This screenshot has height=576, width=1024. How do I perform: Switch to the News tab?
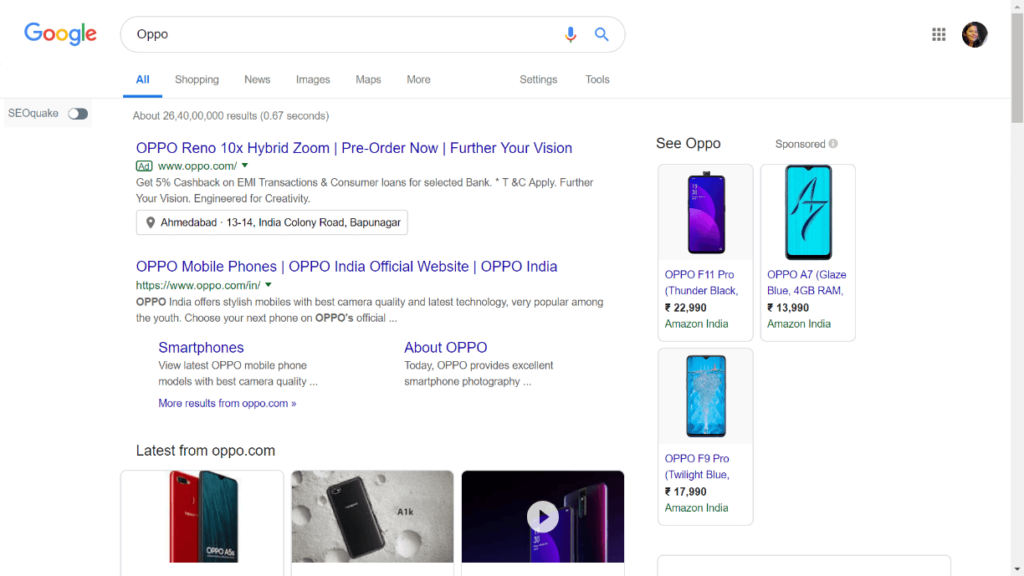click(x=257, y=80)
